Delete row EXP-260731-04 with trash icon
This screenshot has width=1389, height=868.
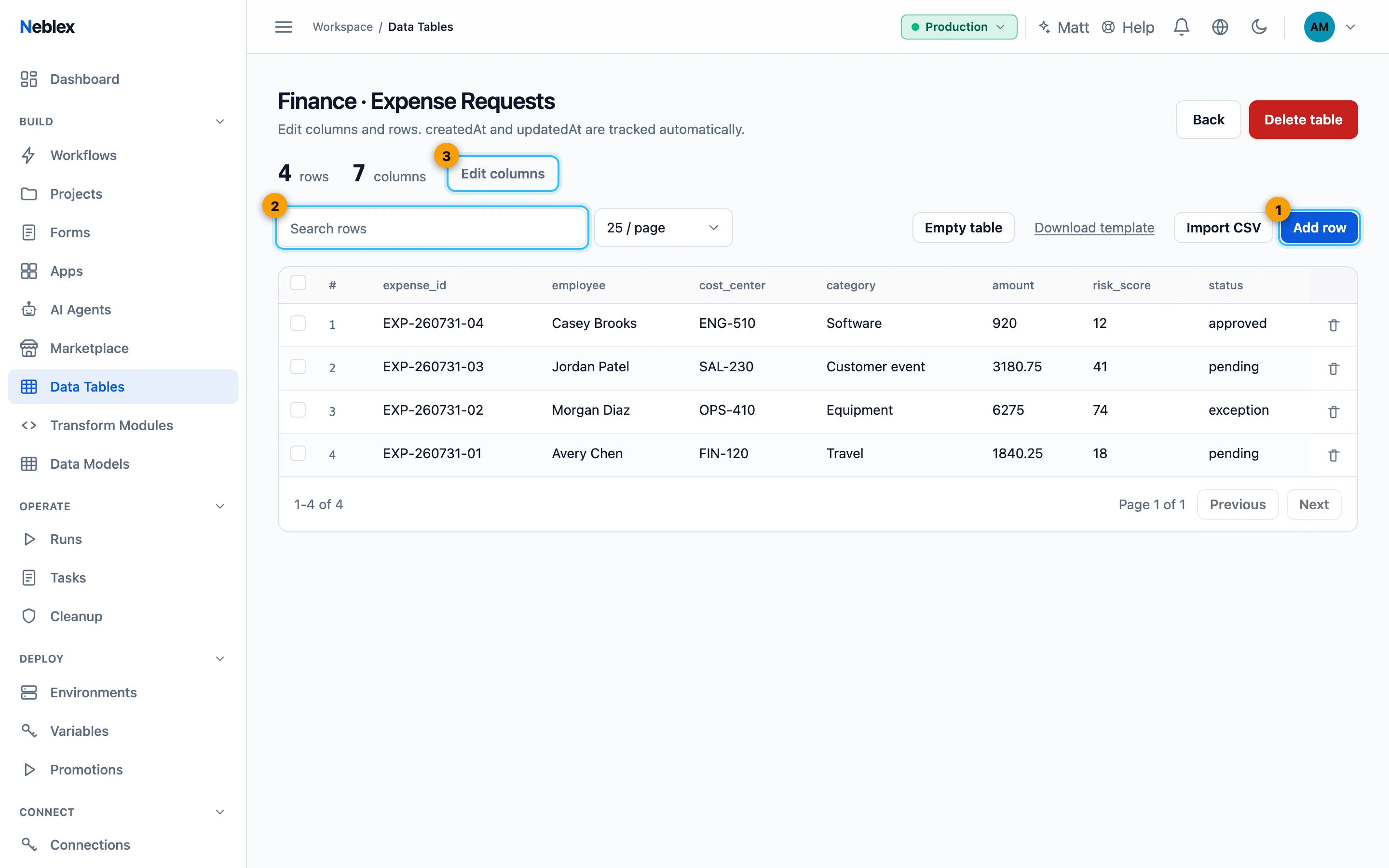click(1334, 325)
